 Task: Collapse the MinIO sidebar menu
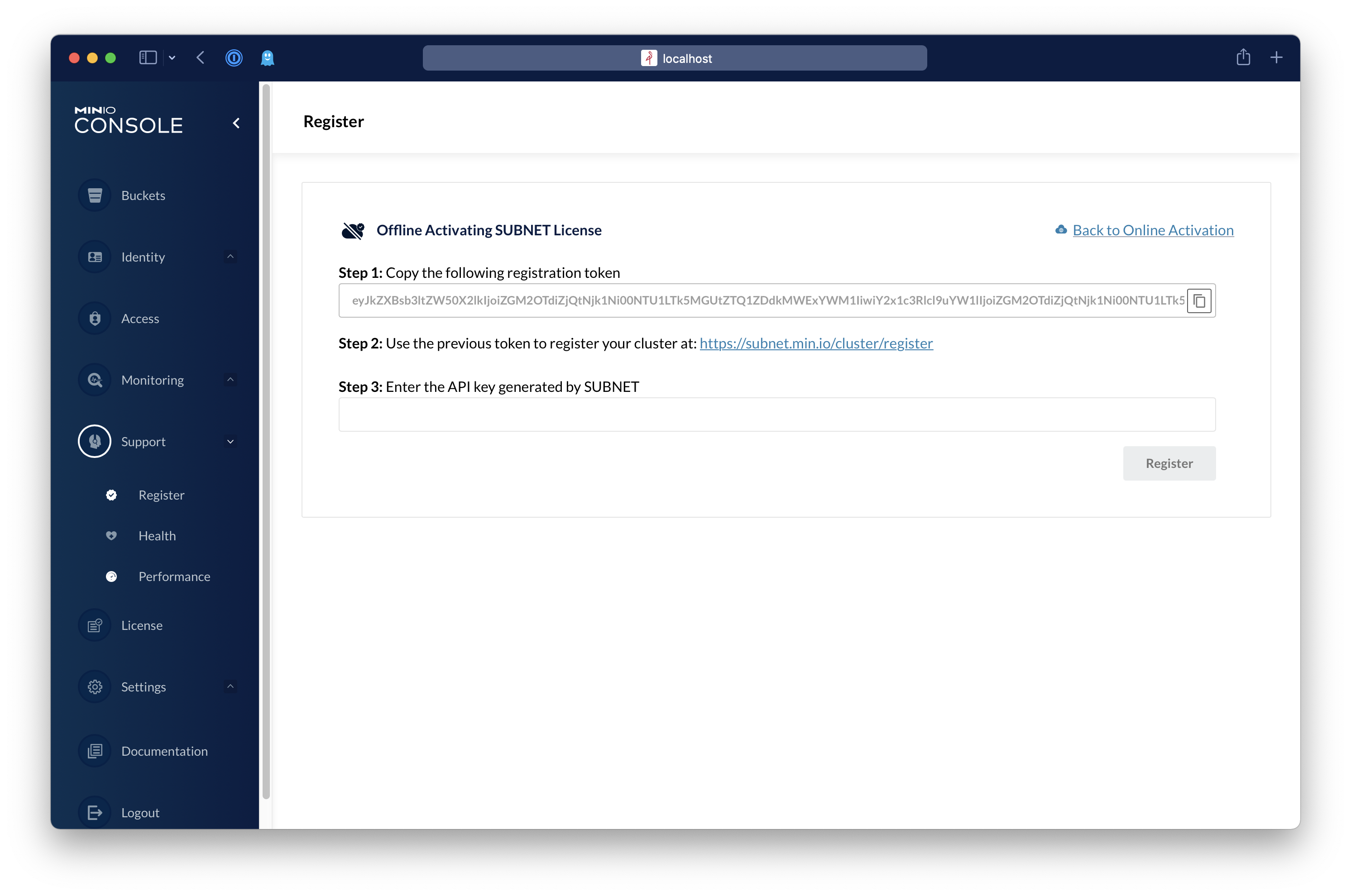(x=236, y=123)
